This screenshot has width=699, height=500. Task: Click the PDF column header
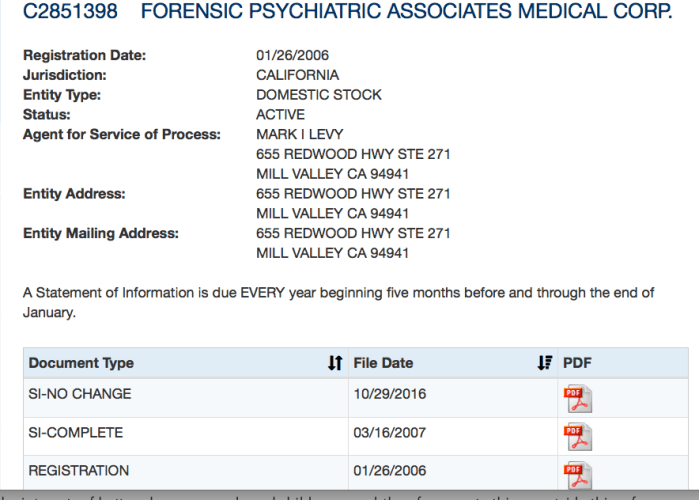tap(577, 363)
